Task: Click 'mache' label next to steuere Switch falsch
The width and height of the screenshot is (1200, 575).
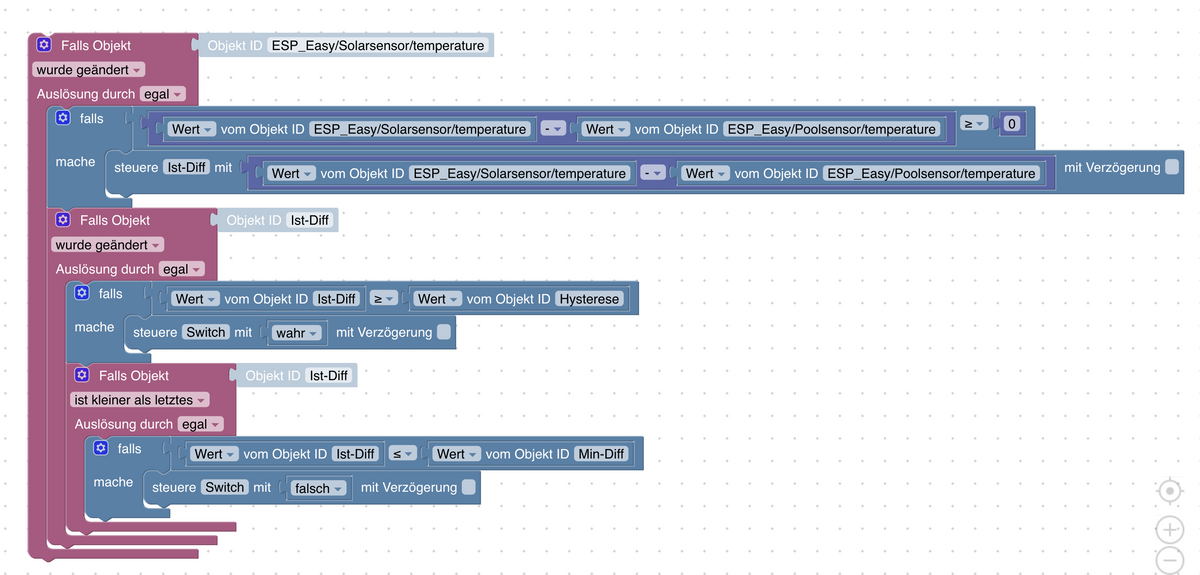Action: pyautogui.click(x=113, y=482)
